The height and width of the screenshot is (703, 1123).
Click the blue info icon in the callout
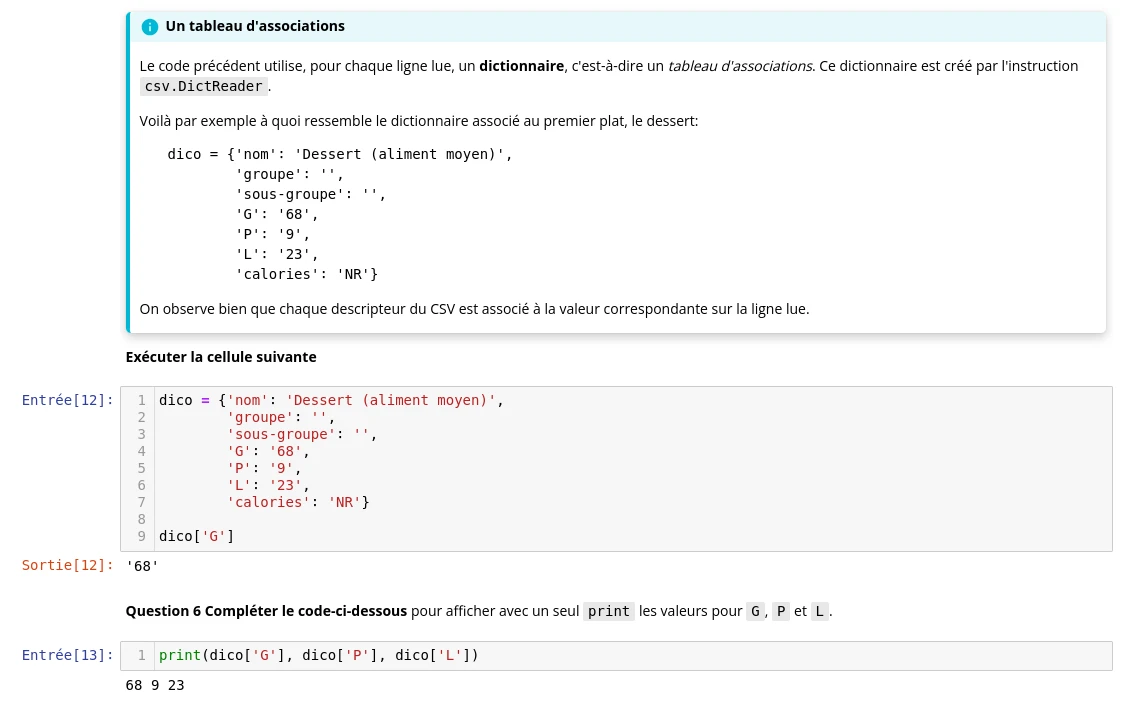(150, 27)
